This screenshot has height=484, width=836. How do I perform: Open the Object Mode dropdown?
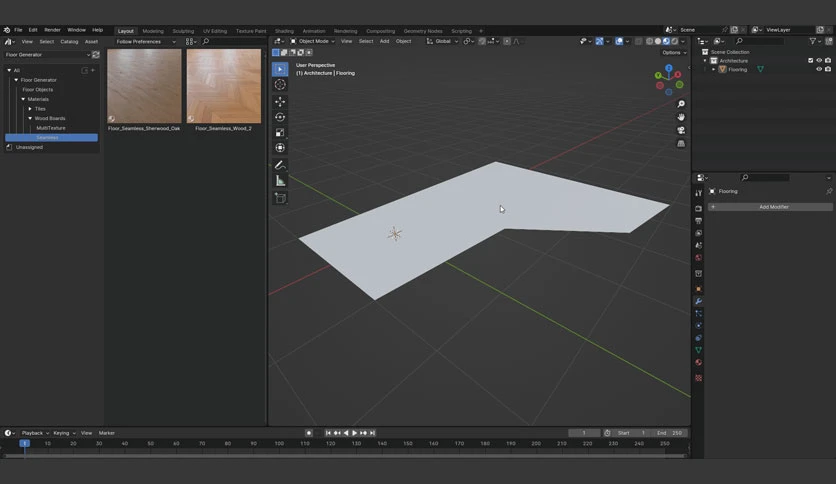[312, 41]
